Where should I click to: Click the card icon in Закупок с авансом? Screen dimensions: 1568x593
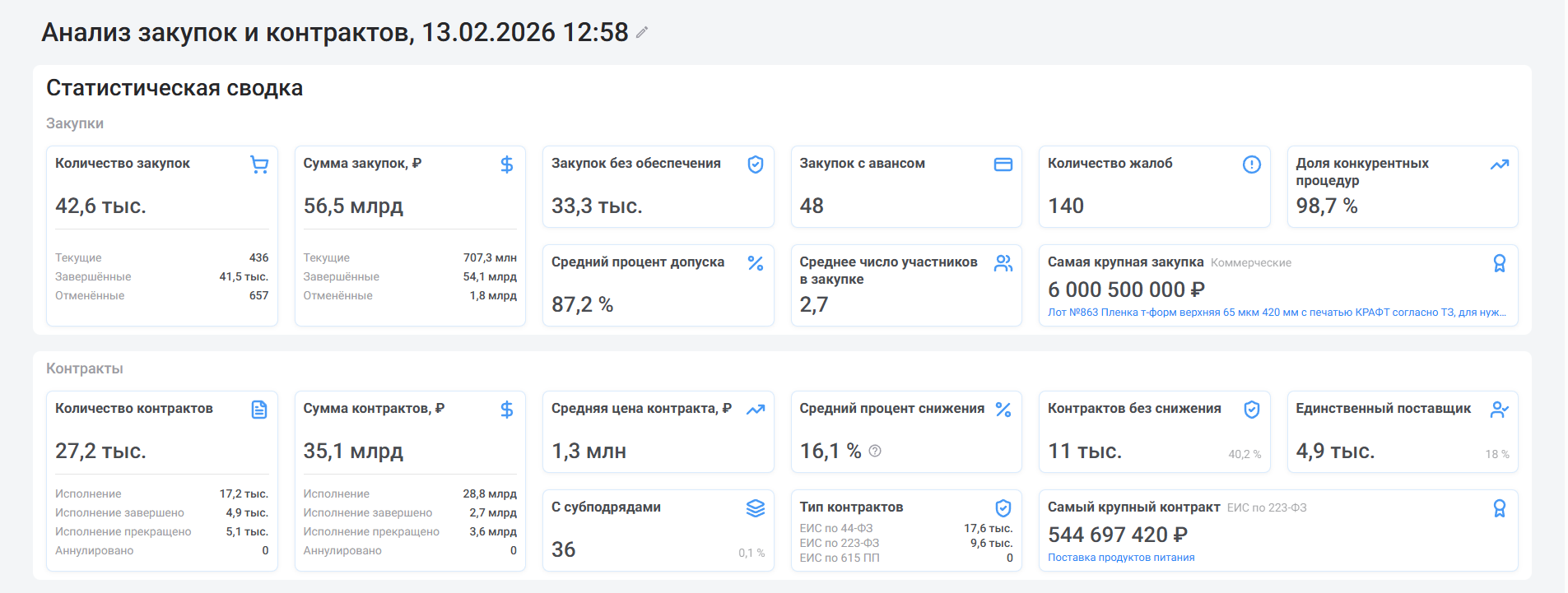coord(1003,164)
